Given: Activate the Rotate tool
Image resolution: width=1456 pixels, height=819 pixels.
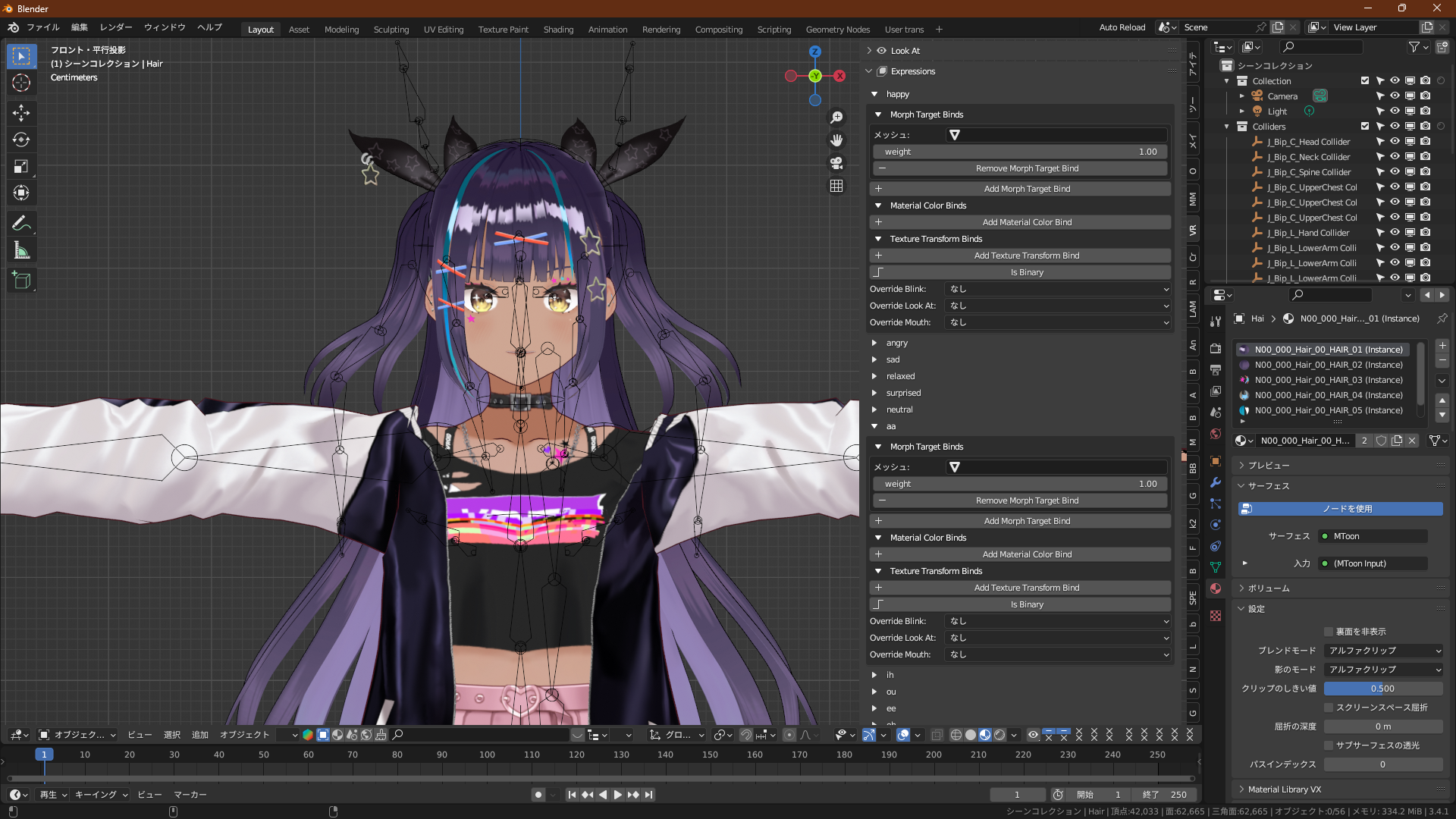Looking at the screenshot, I should tap(21, 140).
